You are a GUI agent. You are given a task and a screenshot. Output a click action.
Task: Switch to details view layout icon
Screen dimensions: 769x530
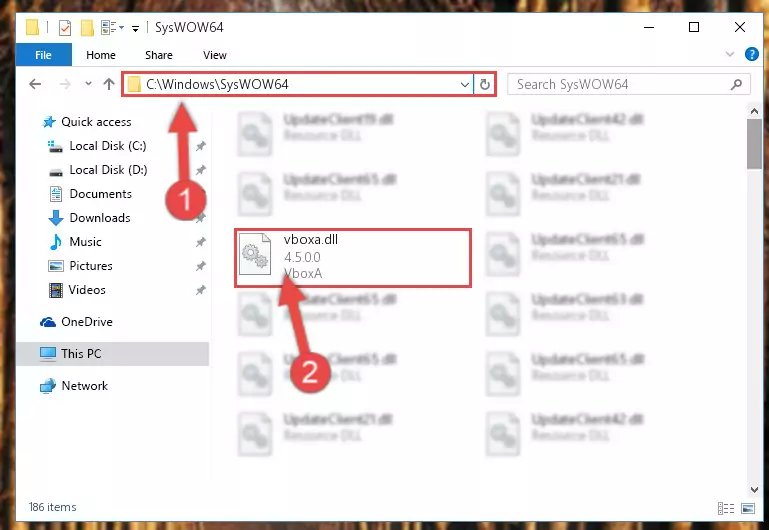(726, 508)
